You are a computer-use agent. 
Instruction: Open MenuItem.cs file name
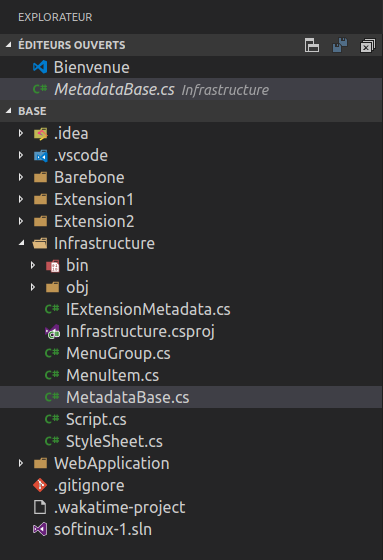coord(113,375)
